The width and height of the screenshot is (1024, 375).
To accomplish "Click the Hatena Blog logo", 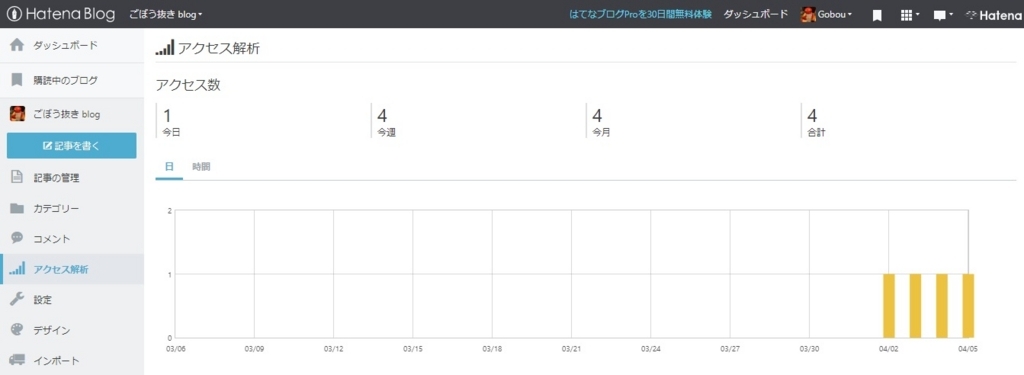I will coord(61,14).
